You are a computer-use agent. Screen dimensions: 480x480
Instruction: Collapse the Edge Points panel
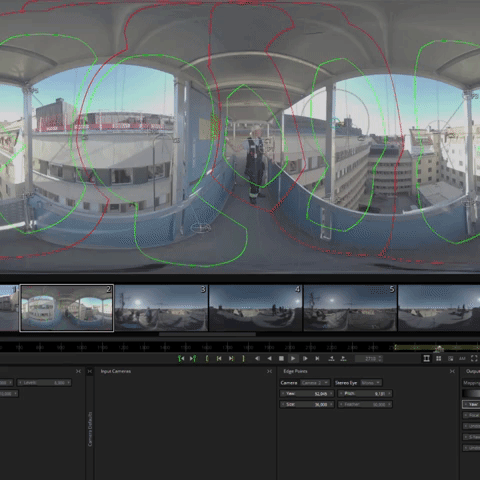tap(452, 371)
